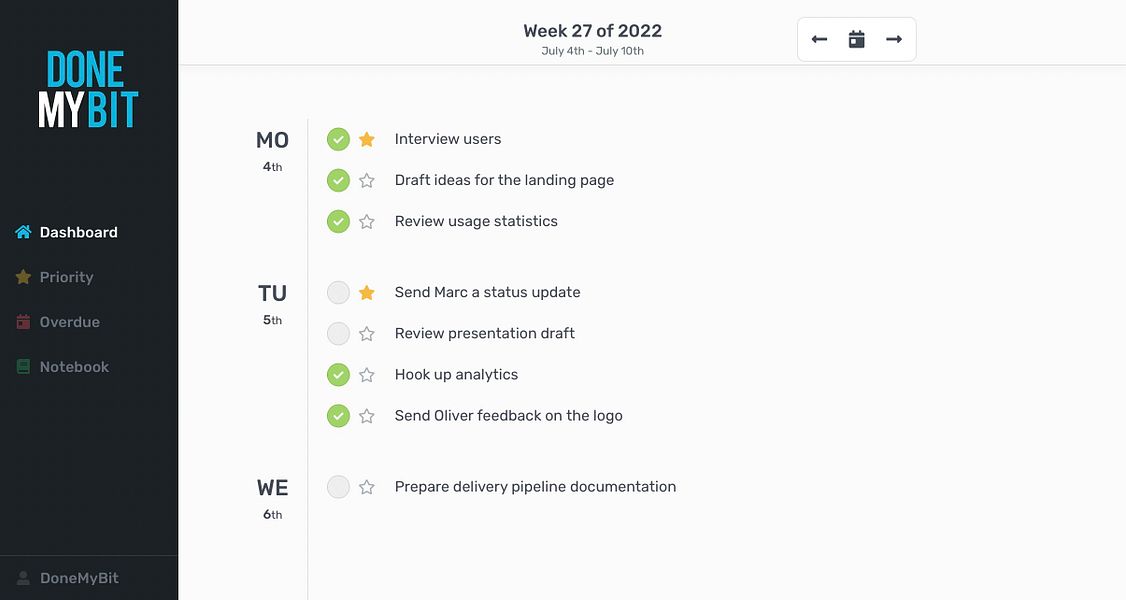Star the Hook up analytics task
Viewport: 1126px width, 600px height.
tap(367, 375)
